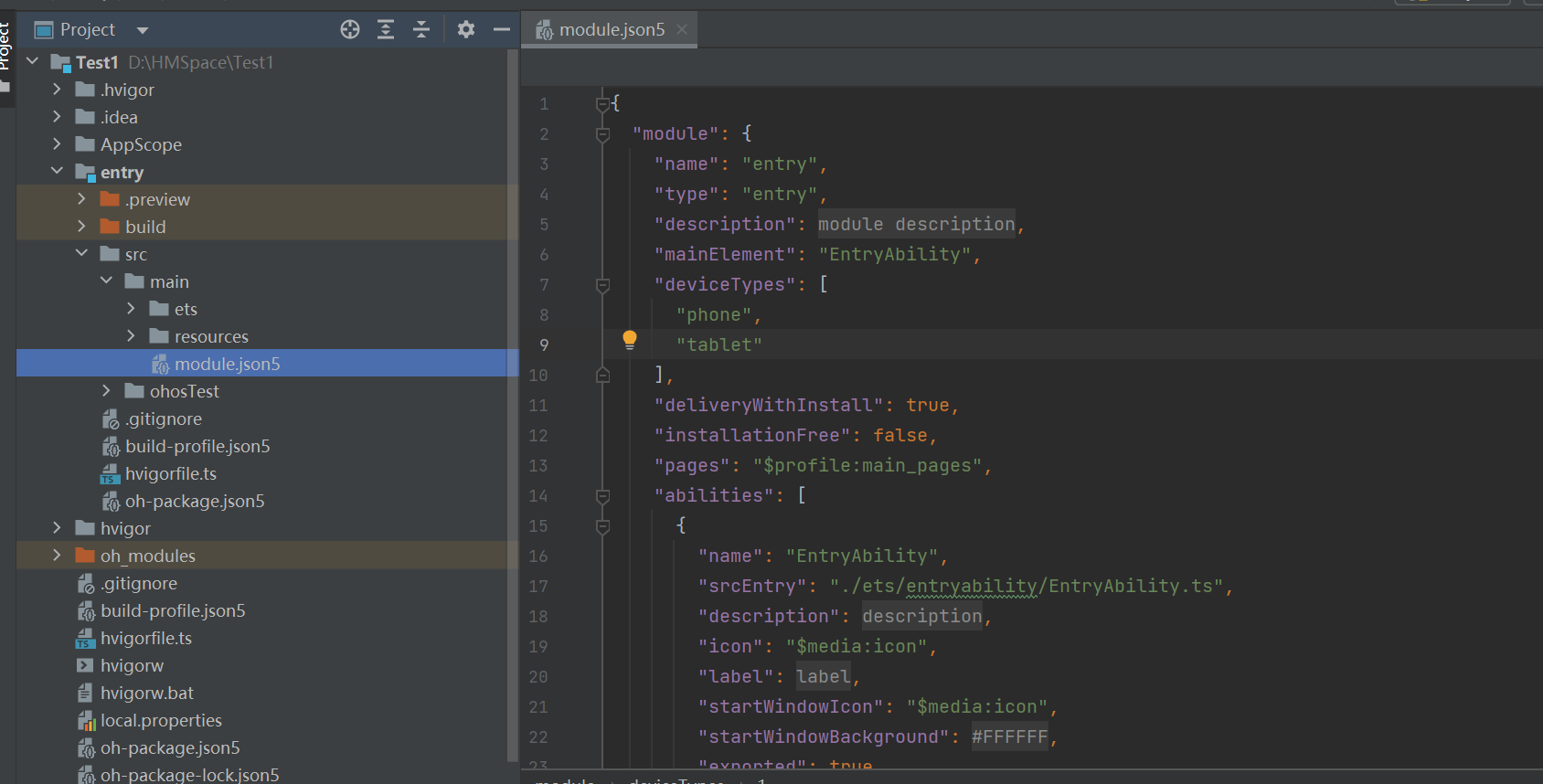Fold the abilities array on line 14
The width and height of the screenshot is (1543, 784).
602,496
